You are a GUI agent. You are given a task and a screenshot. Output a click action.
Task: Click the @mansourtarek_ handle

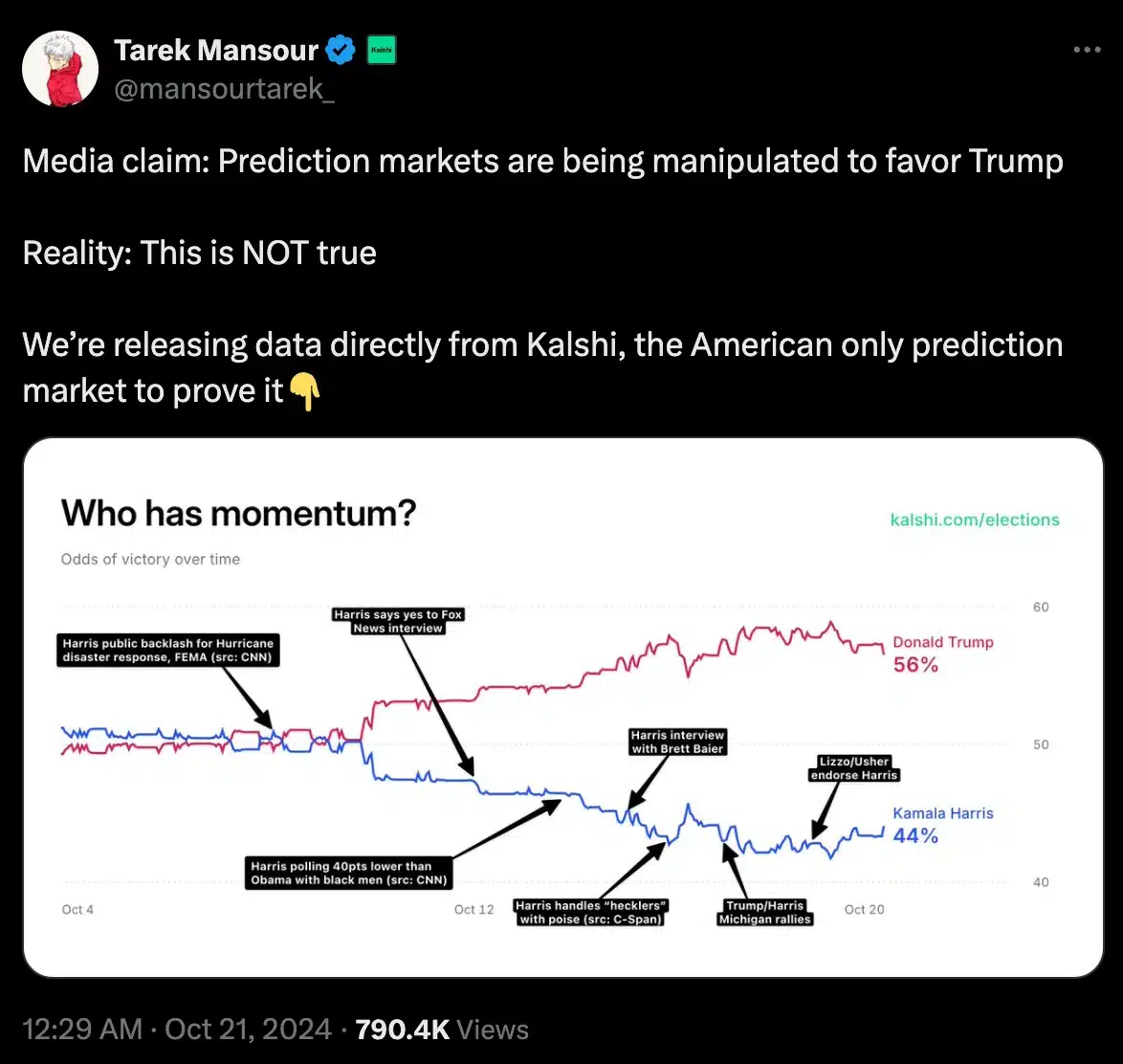pyautogui.click(x=224, y=91)
